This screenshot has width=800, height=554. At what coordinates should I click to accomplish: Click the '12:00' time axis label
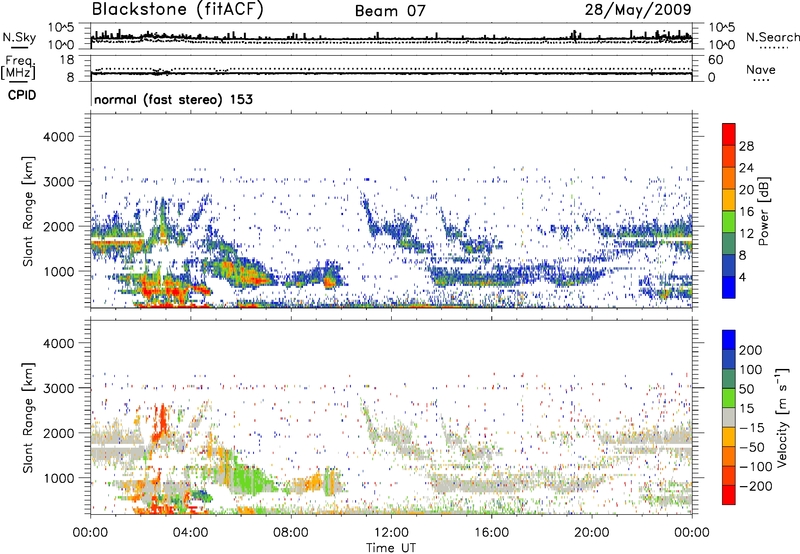point(391,533)
